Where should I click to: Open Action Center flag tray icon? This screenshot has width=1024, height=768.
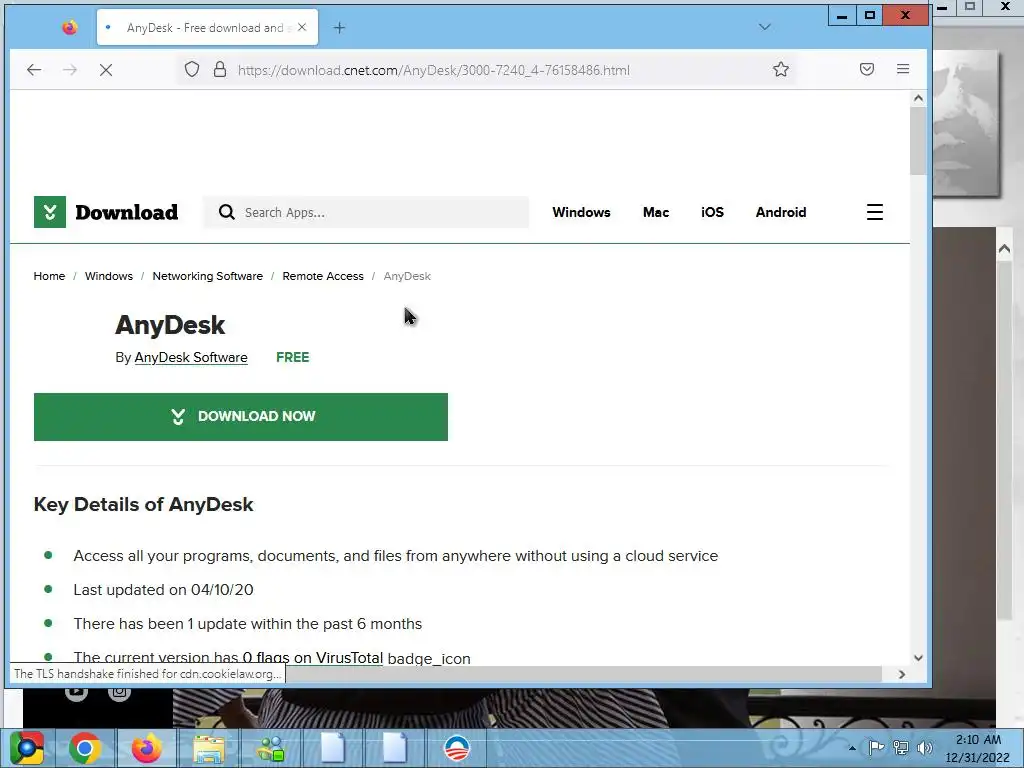pos(876,748)
